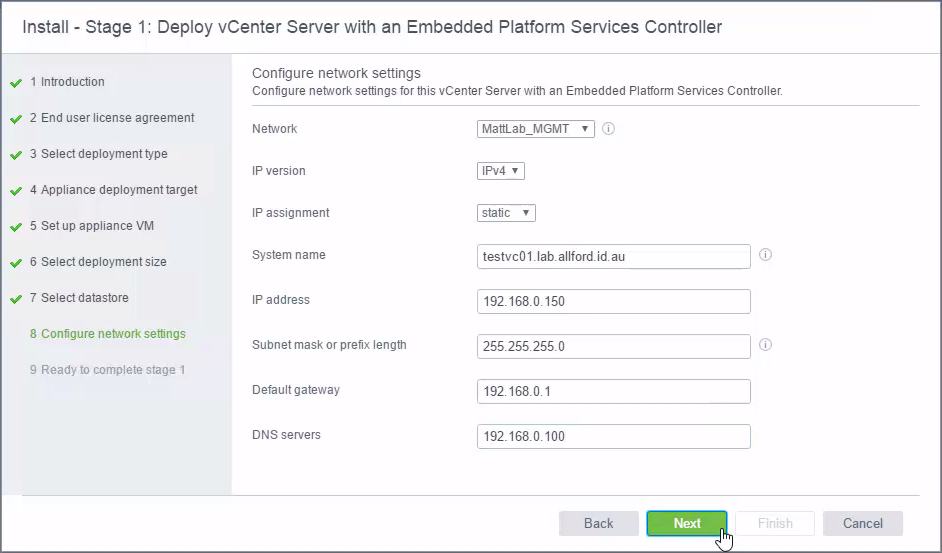The height and width of the screenshot is (553, 942).
Task: Click the DNS servers input field
Action: 613,436
